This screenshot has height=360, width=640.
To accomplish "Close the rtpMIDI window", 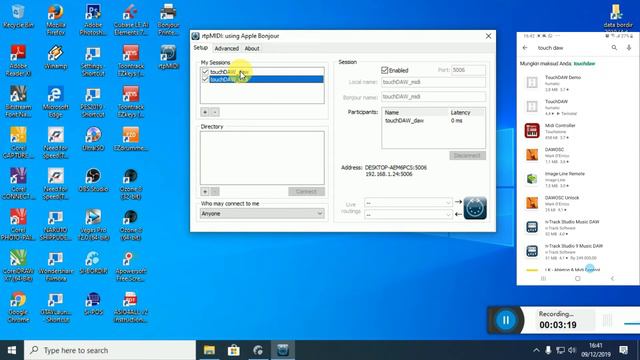I will pos(488,36).
